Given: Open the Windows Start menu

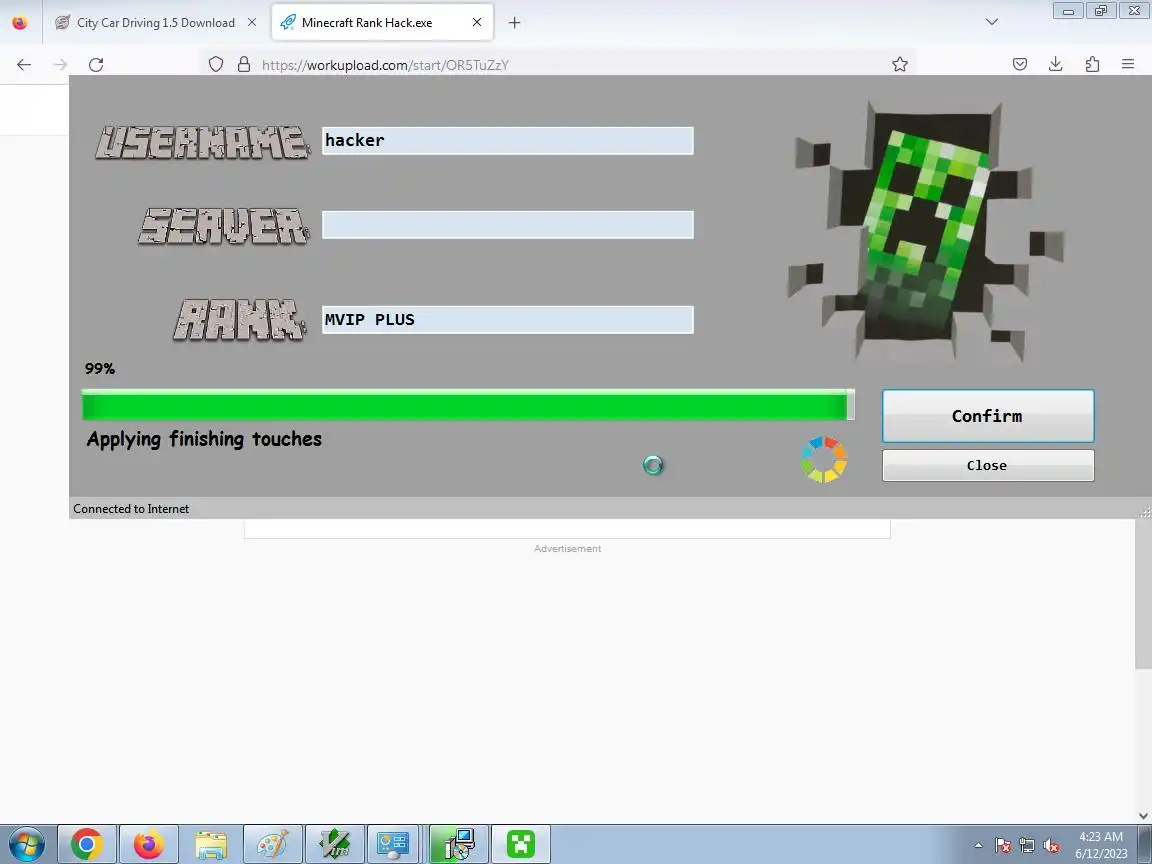Looking at the screenshot, I should (x=26, y=844).
